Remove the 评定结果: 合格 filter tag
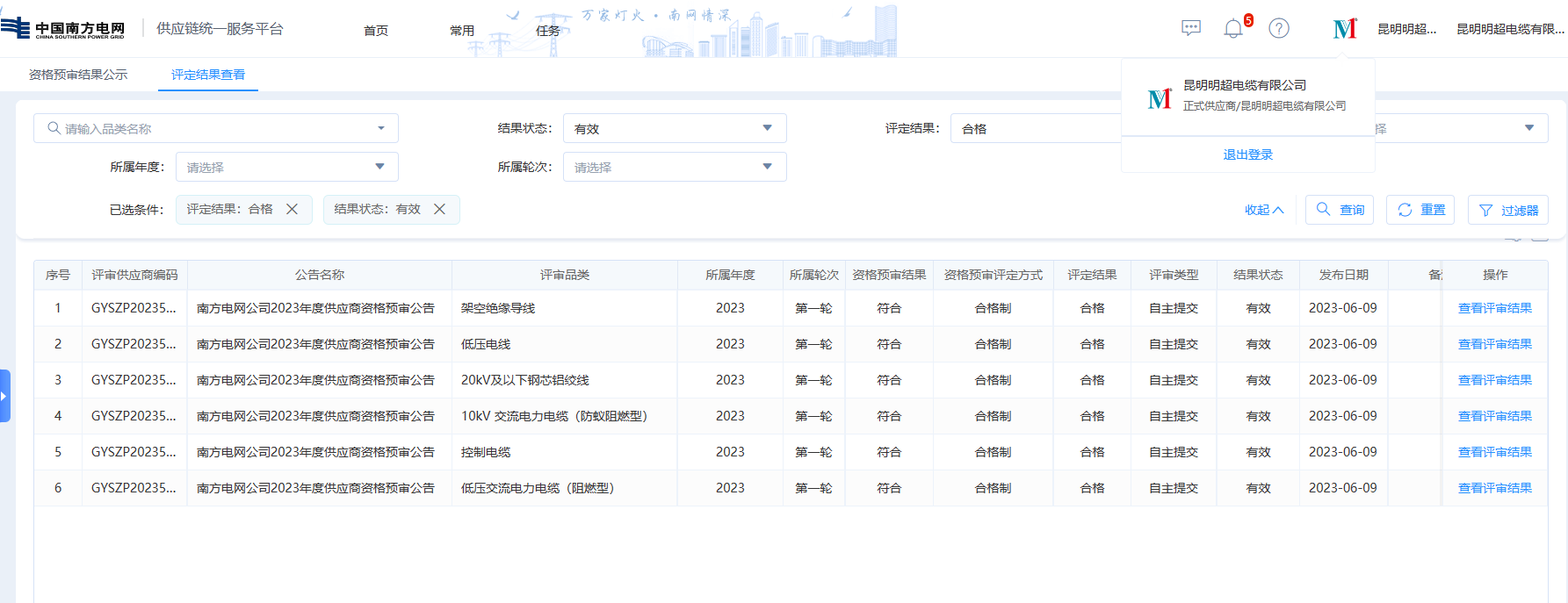The width and height of the screenshot is (1568, 603). coord(293,210)
